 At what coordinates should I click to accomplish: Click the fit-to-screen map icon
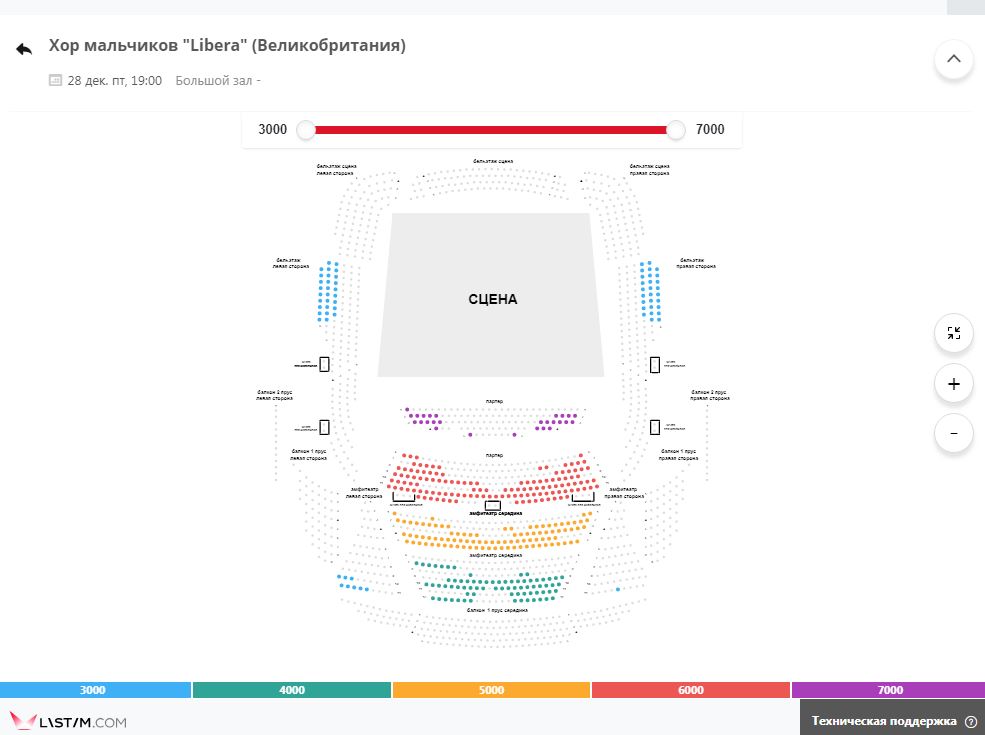(x=954, y=333)
